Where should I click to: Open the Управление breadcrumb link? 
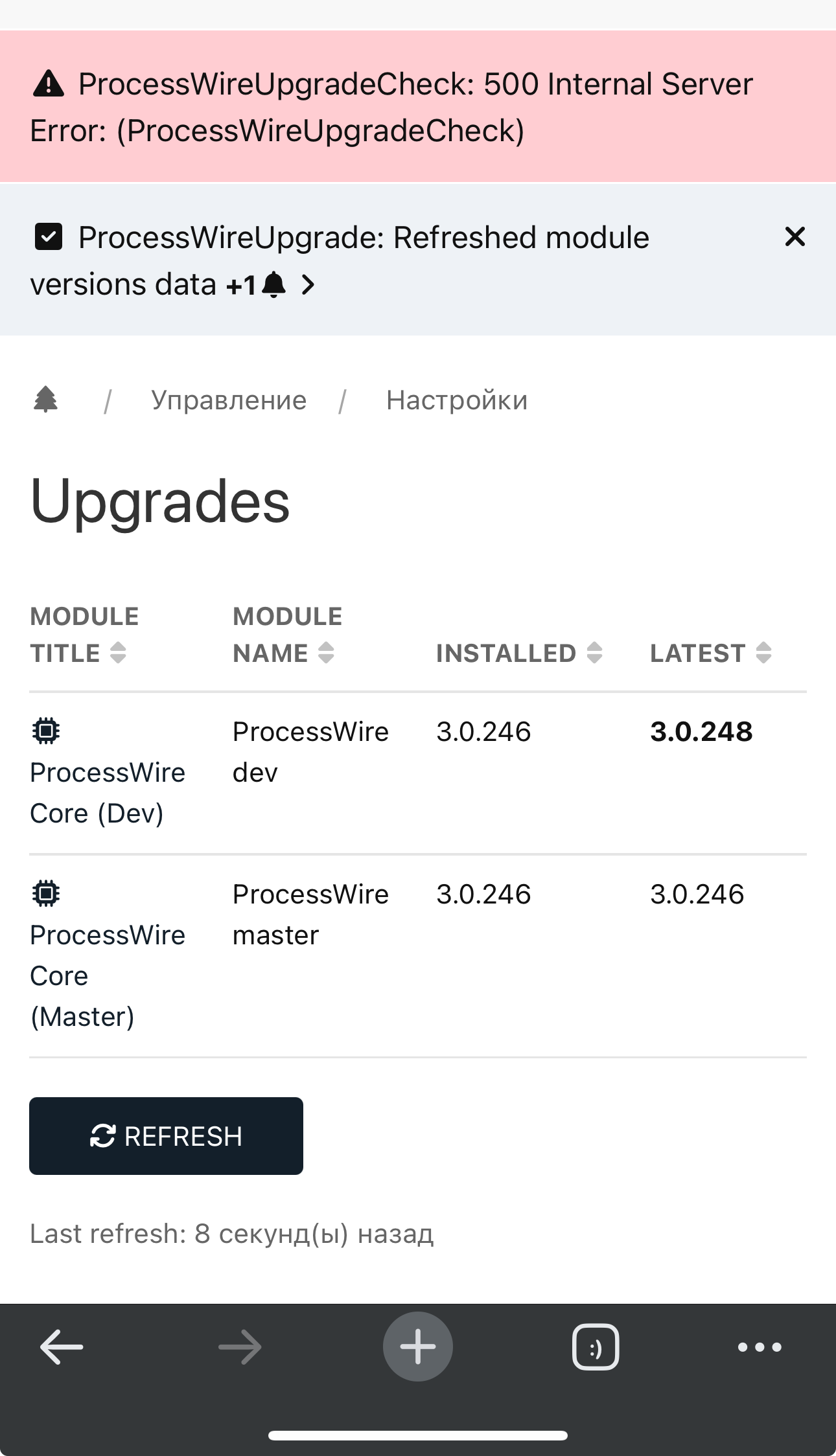tap(229, 400)
